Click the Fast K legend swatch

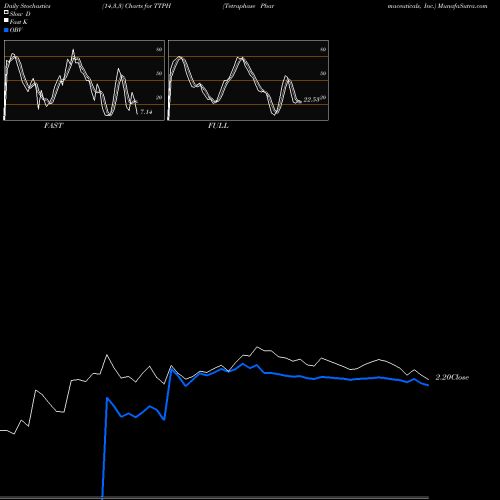point(6,20)
